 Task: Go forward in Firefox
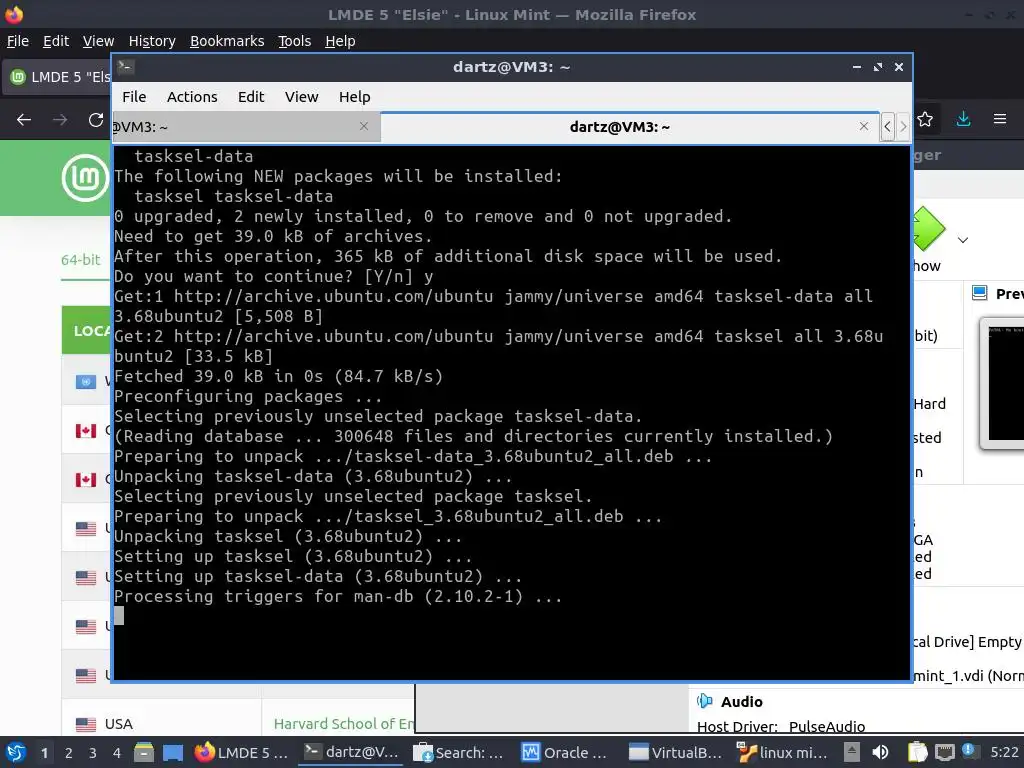[x=59, y=120]
